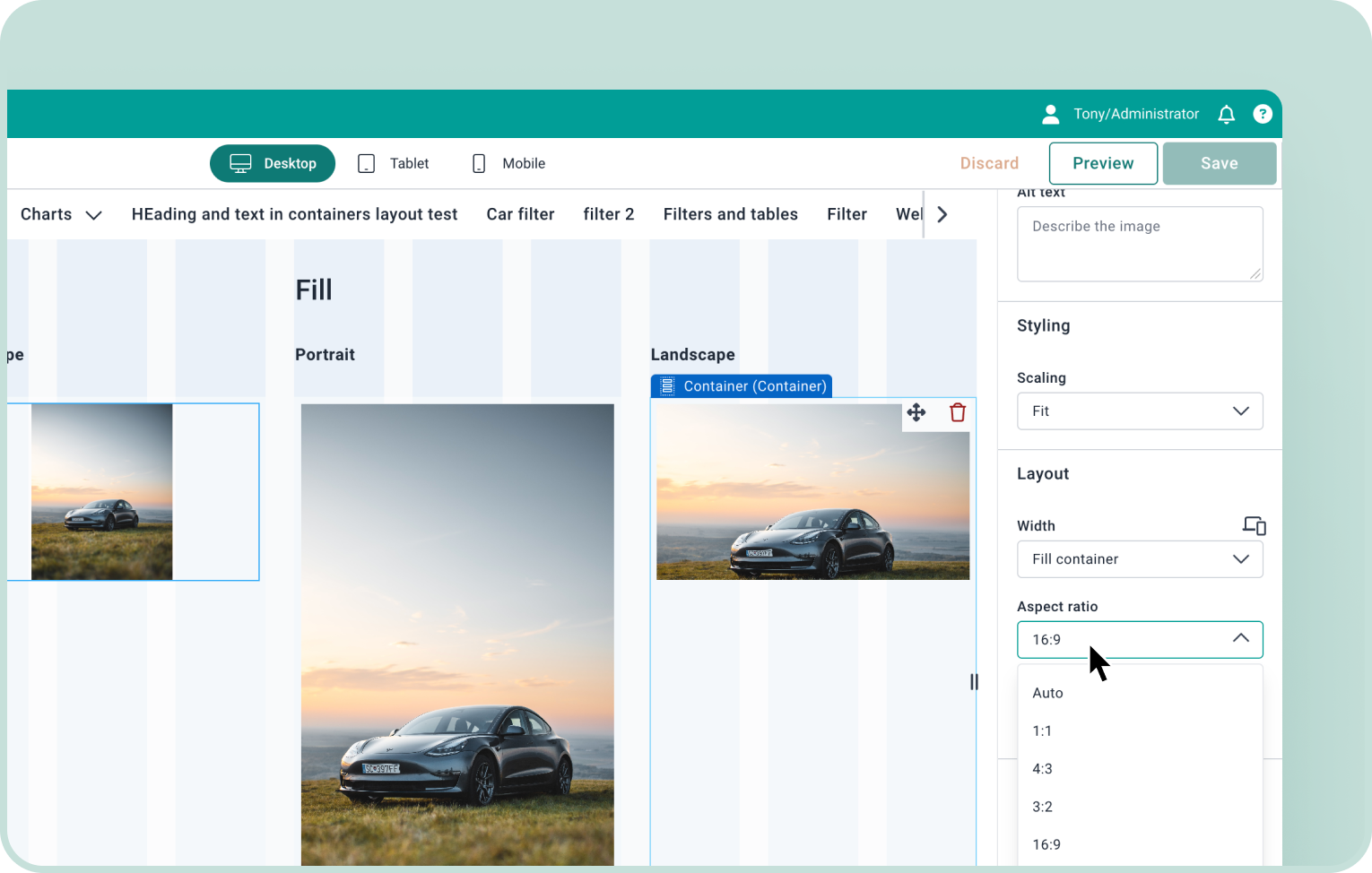The width and height of the screenshot is (1372, 873).
Task: Click the Layout section heading
Action: pyautogui.click(x=1043, y=473)
